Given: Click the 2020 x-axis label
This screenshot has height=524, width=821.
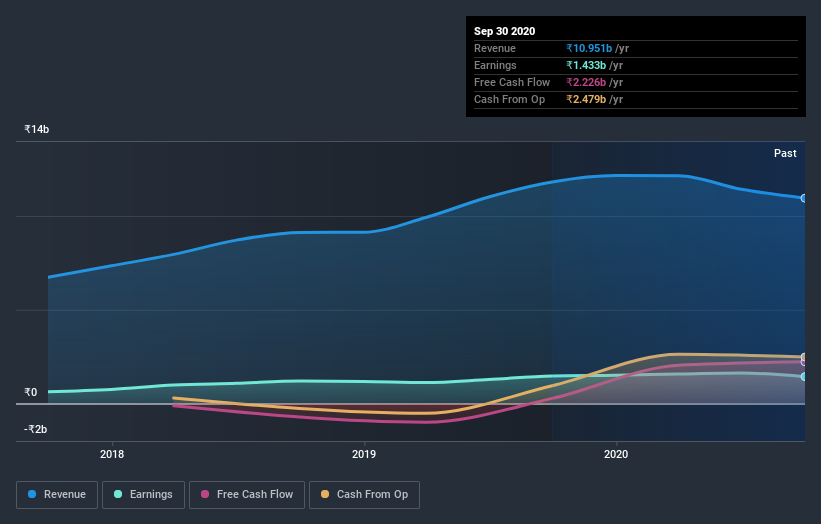Looking at the screenshot, I should (616, 454).
